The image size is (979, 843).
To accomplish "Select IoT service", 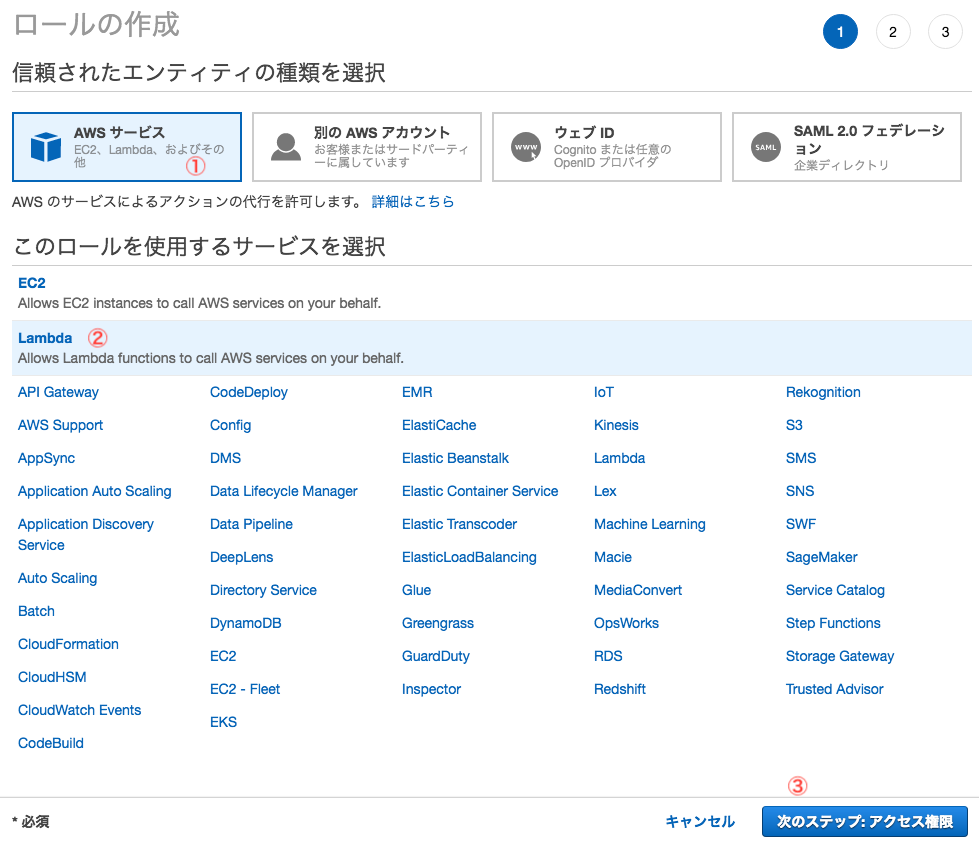I will (x=604, y=392).
